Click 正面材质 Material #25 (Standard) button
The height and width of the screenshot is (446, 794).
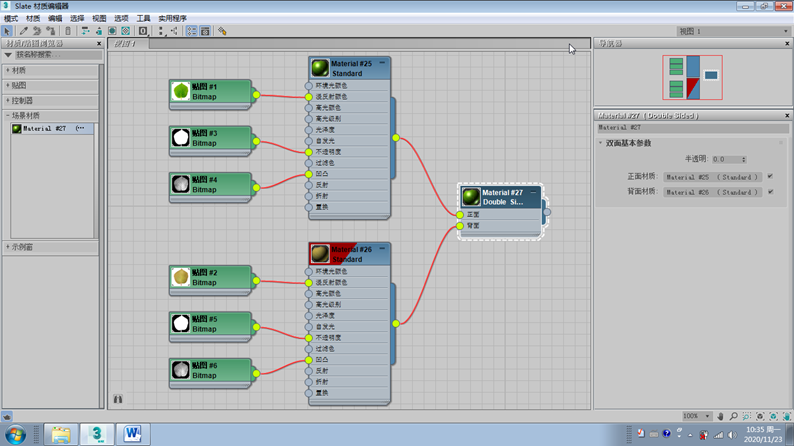tap(712, 177)
